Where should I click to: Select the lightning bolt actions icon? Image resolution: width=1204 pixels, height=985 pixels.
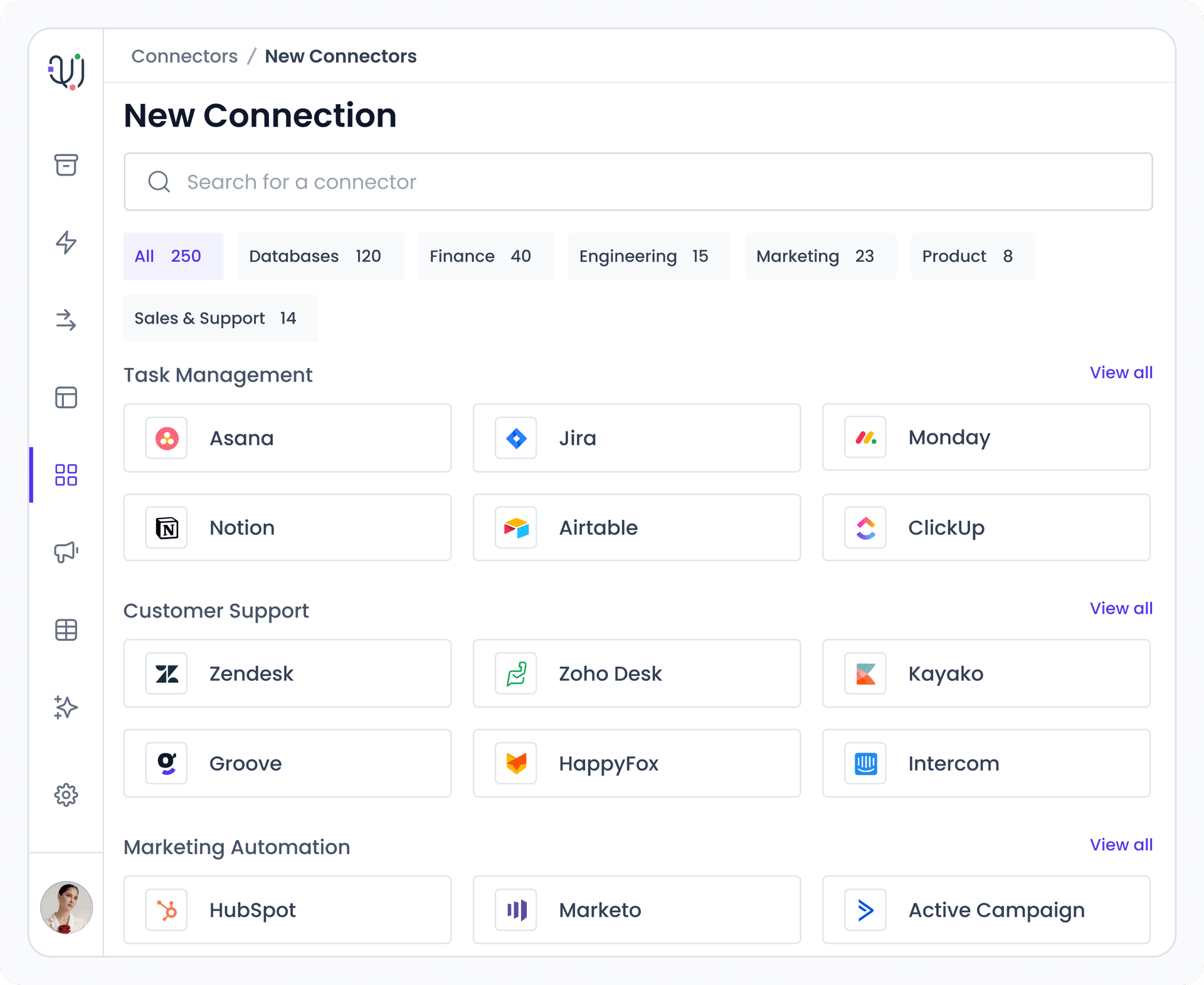pos(66,245)
